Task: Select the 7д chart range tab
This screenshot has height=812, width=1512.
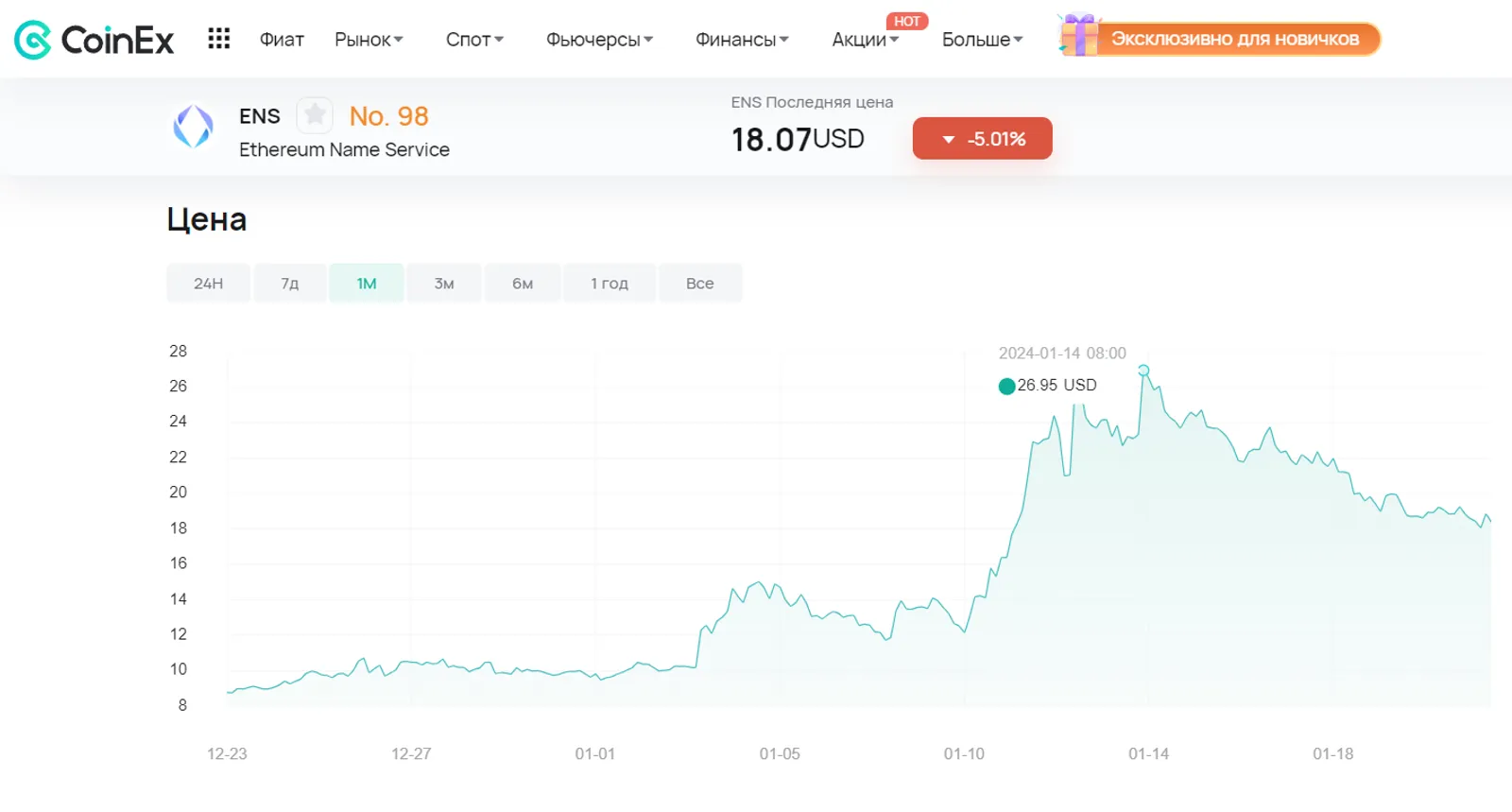Action: coord(290,284)
